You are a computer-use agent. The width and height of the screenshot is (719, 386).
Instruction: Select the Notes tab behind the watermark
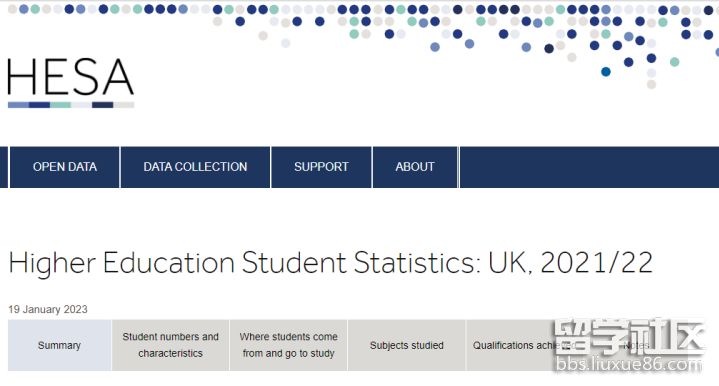[x=636, y=345]
